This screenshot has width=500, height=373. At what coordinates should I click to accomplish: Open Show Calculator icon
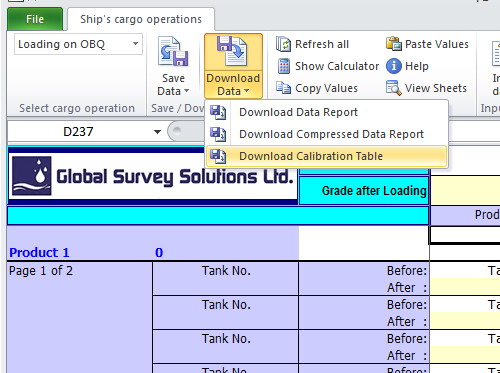click(284, 66)
